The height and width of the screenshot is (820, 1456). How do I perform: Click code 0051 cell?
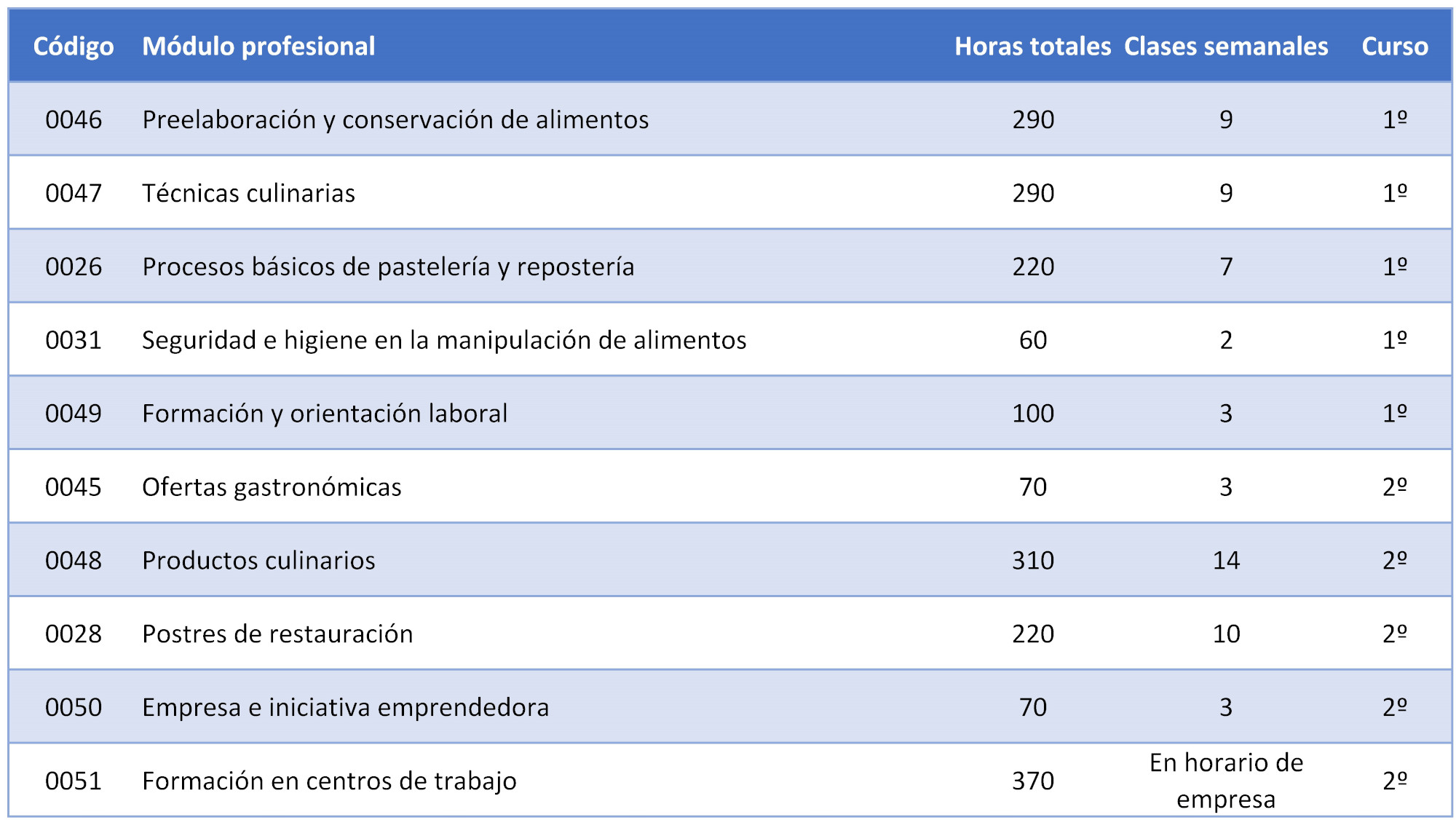(x=74, y=781)
